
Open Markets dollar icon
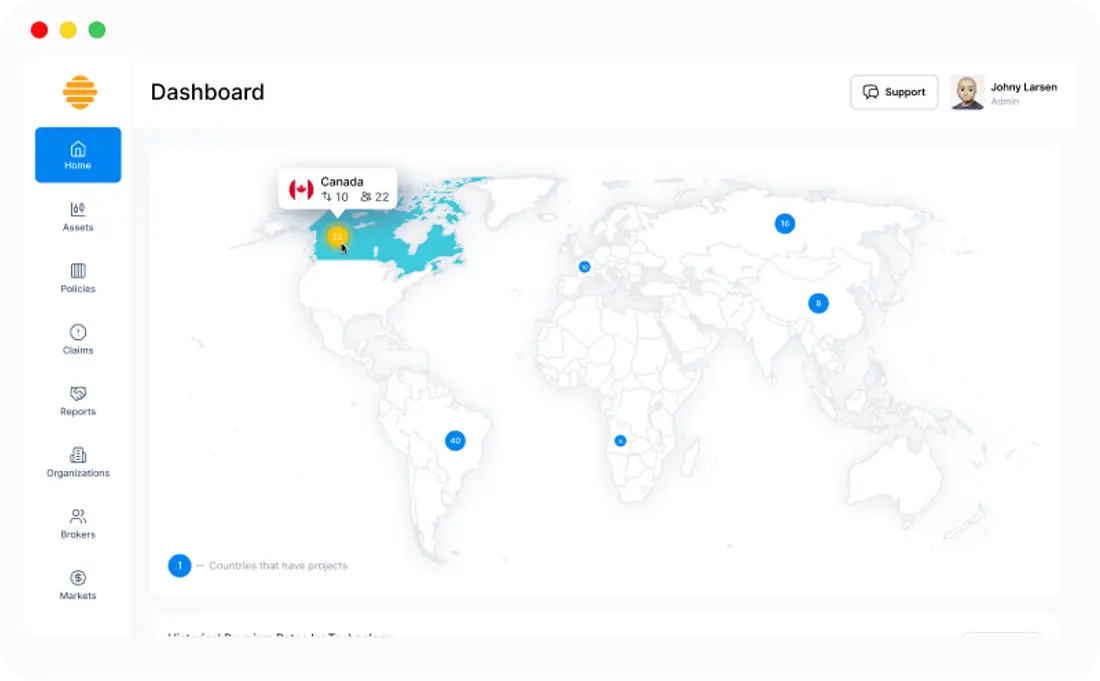78,578
